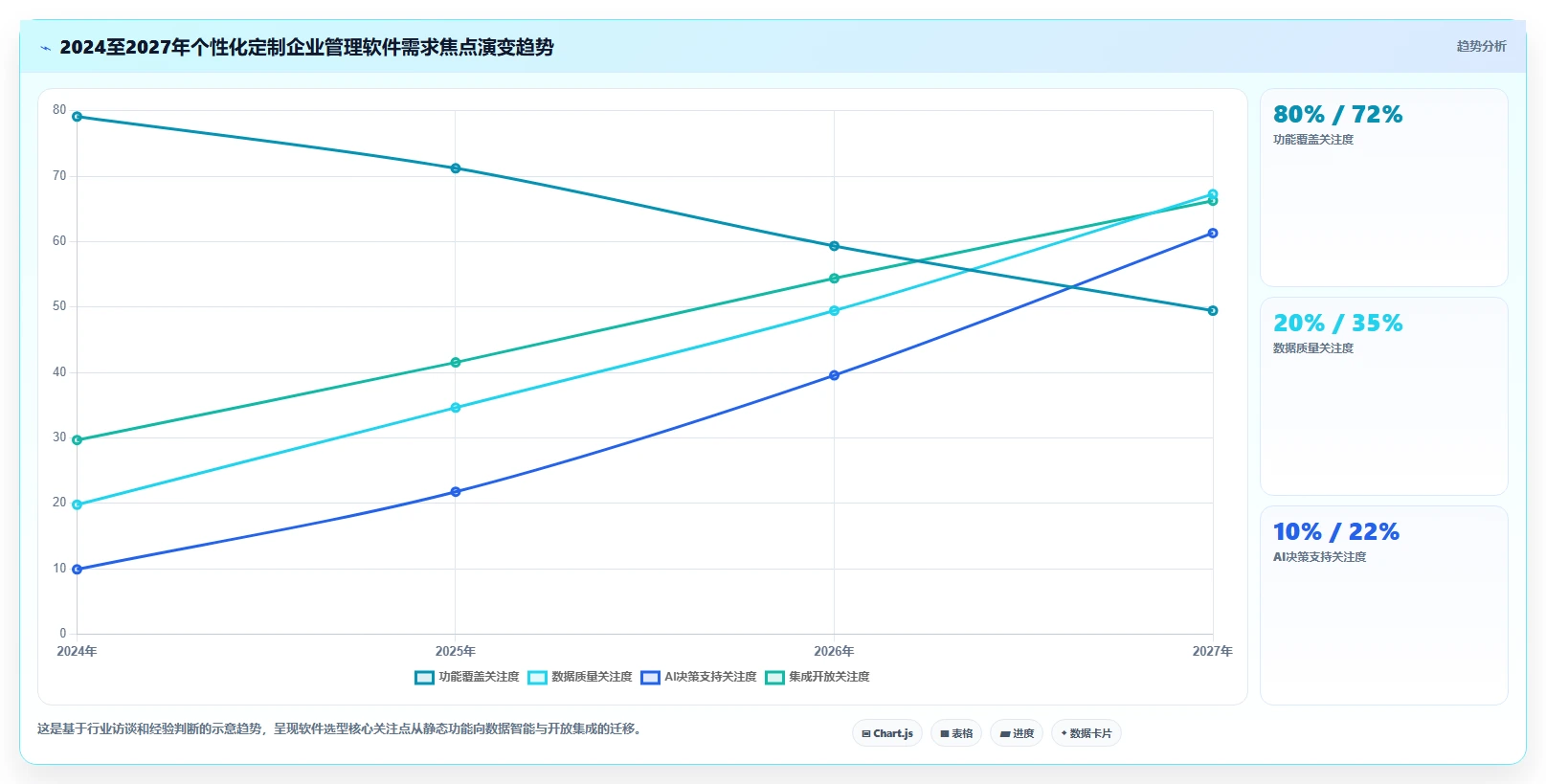Viewport: 1546px width, 784px height.
Task: Click 数据质量关注度 data point at 2024年
Action: click(x=77, y=504)
